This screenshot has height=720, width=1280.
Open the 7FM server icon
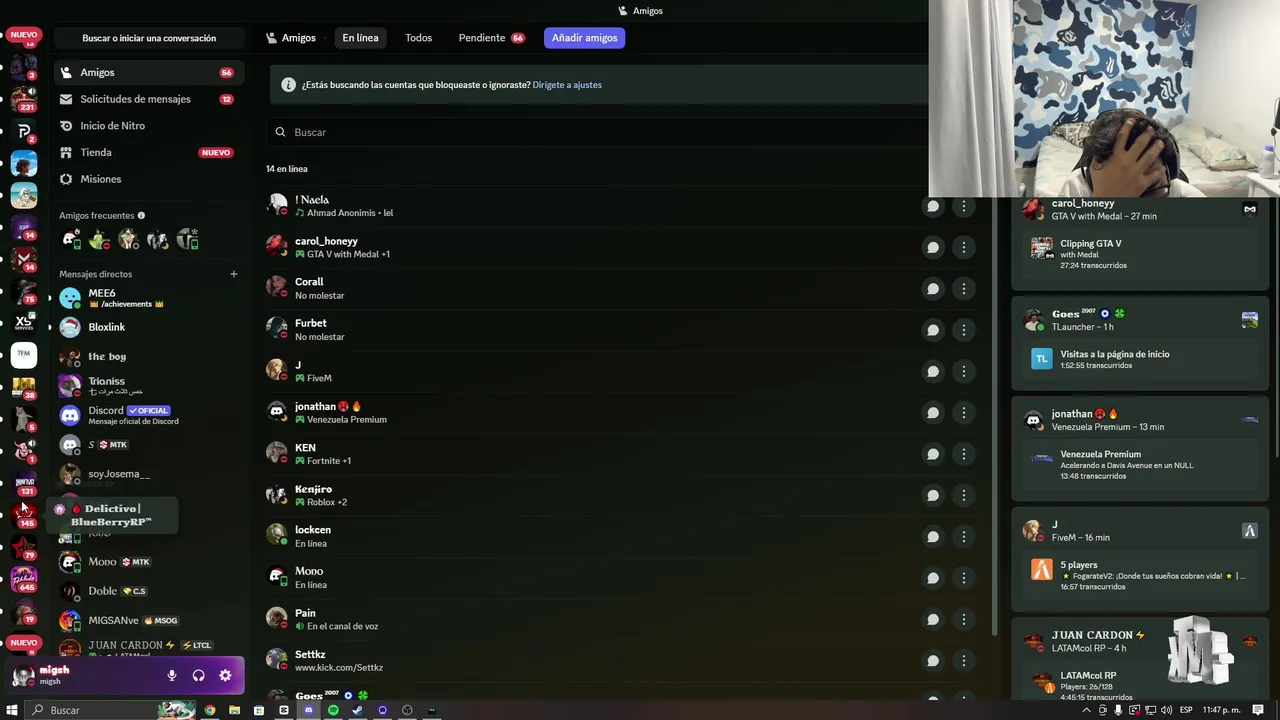(24, 353)
